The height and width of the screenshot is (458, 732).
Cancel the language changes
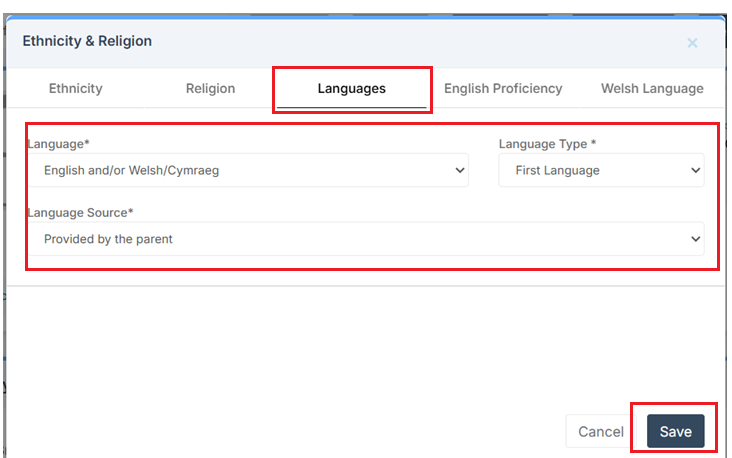tap(601, 432)
